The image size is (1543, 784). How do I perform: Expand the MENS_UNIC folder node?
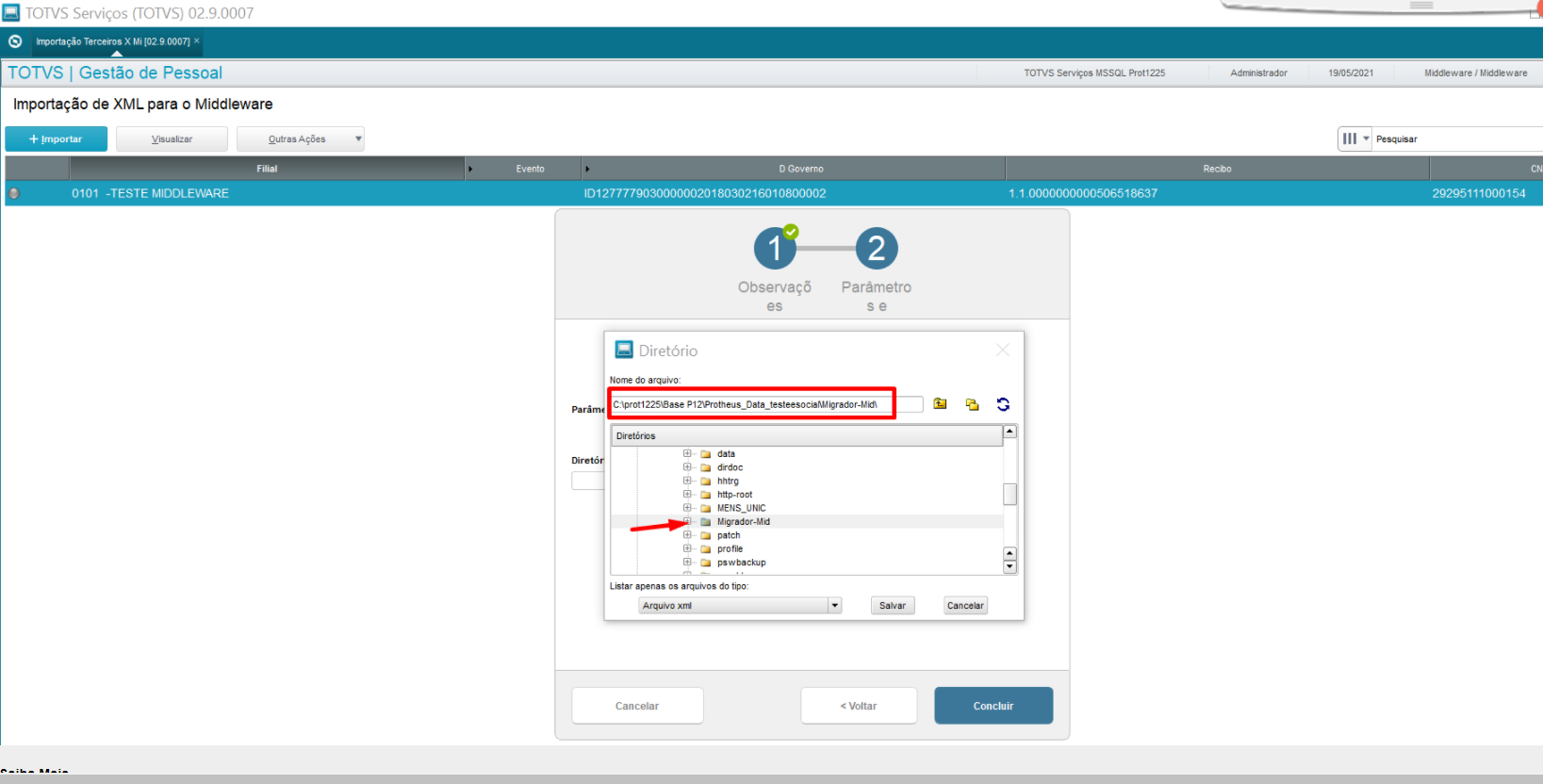[687, 508]
